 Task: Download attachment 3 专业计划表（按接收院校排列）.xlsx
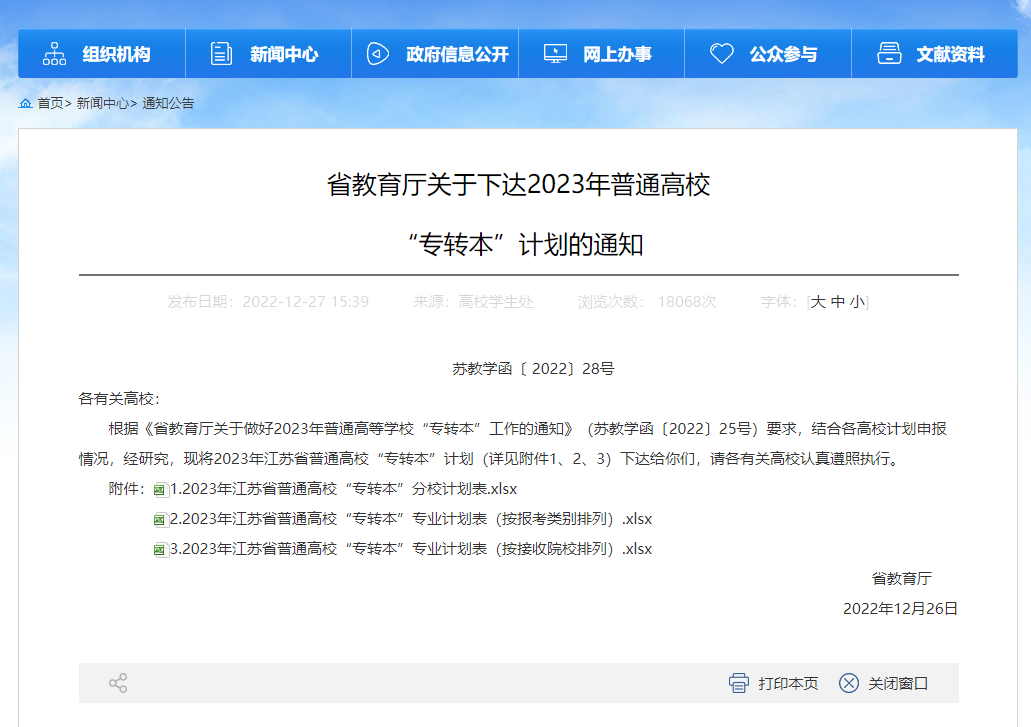(x=411, y=549)
